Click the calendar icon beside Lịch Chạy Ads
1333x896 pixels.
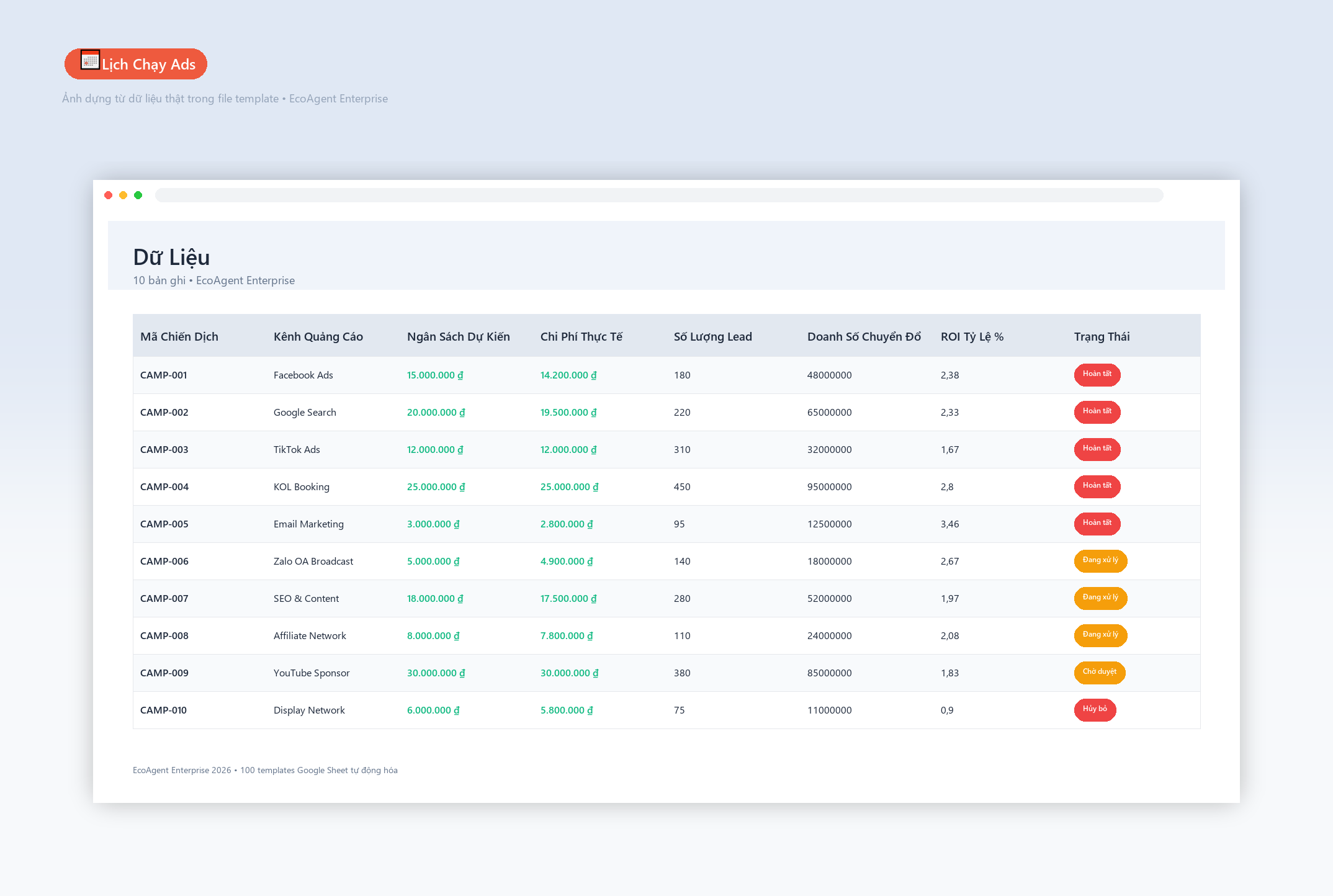(90, 60)
